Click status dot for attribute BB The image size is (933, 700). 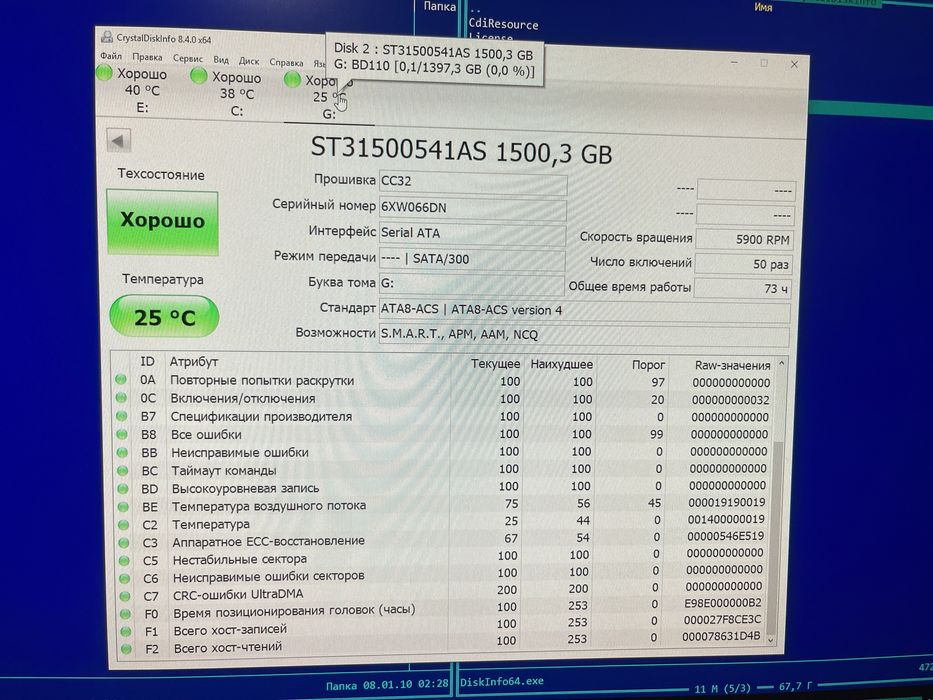[122, 452]
